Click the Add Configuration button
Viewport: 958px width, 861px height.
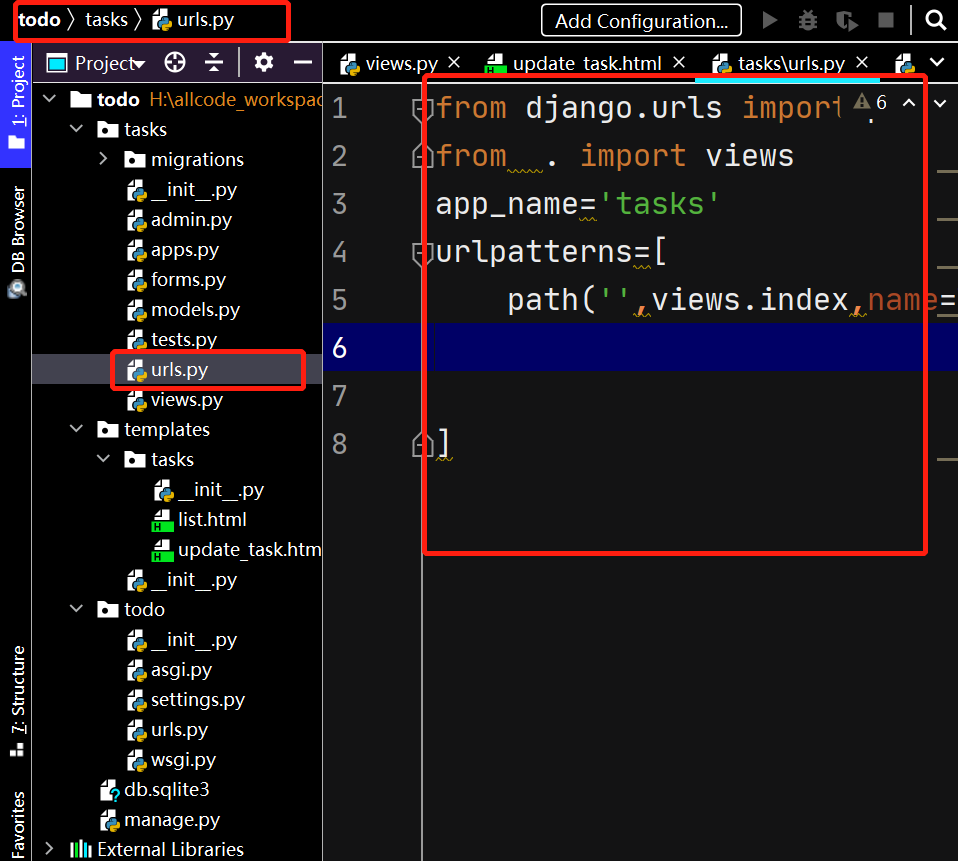point(642,21)
